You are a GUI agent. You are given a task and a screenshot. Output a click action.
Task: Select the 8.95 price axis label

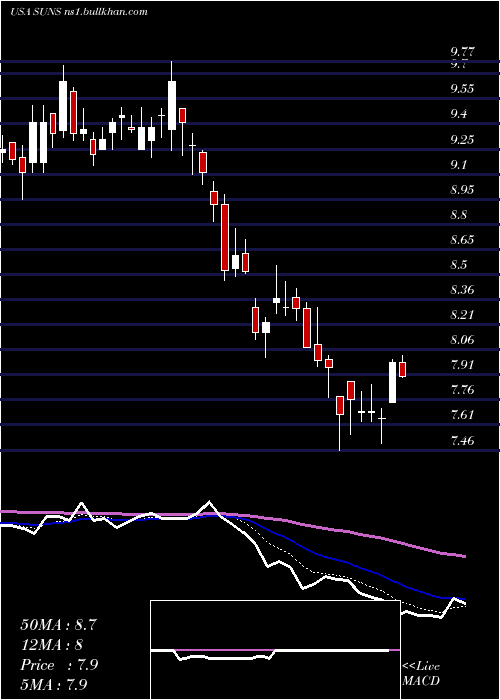point(462,190)
